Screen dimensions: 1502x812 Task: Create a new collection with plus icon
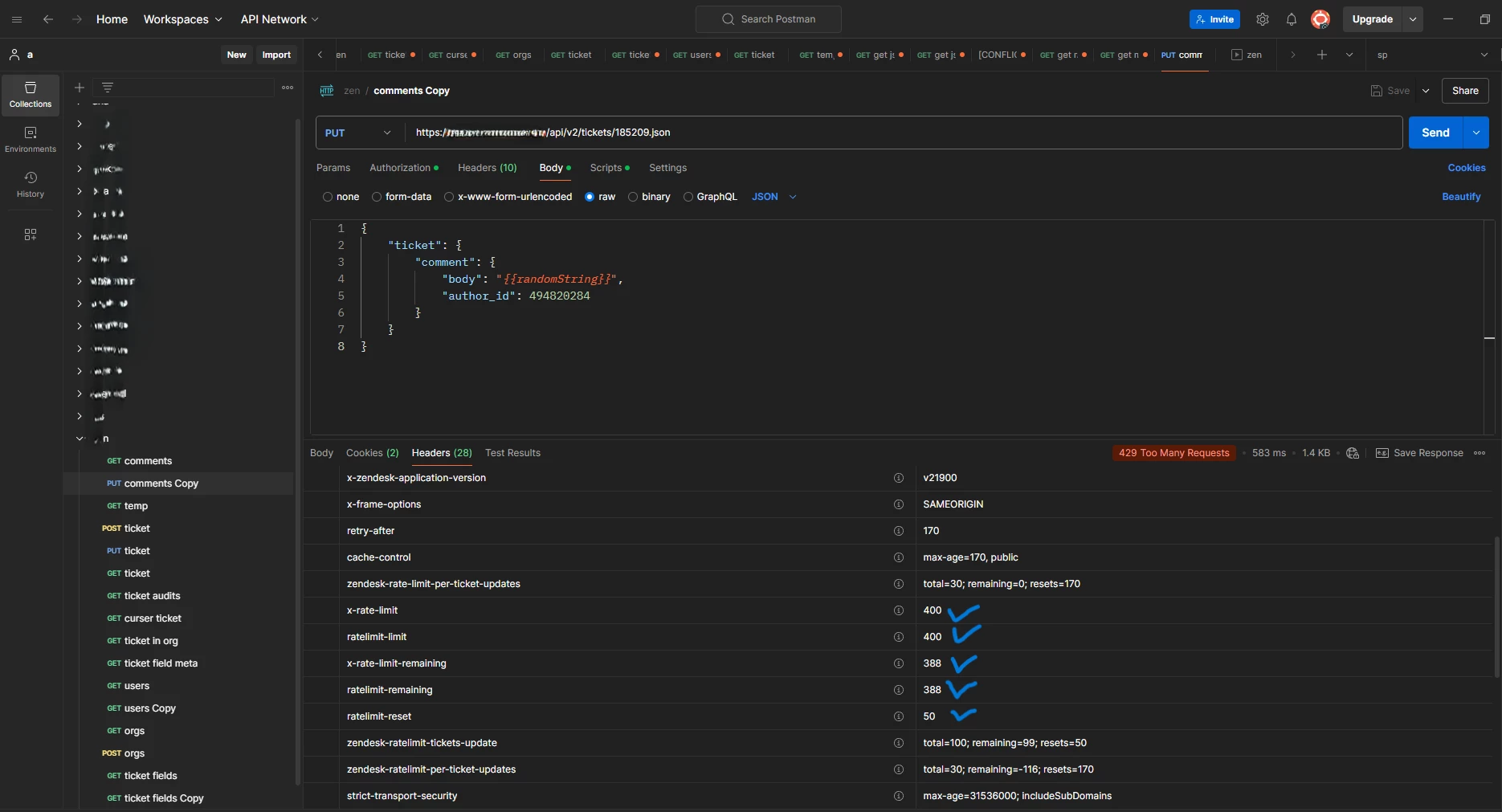pyautogui.click(x=80, y=88)
